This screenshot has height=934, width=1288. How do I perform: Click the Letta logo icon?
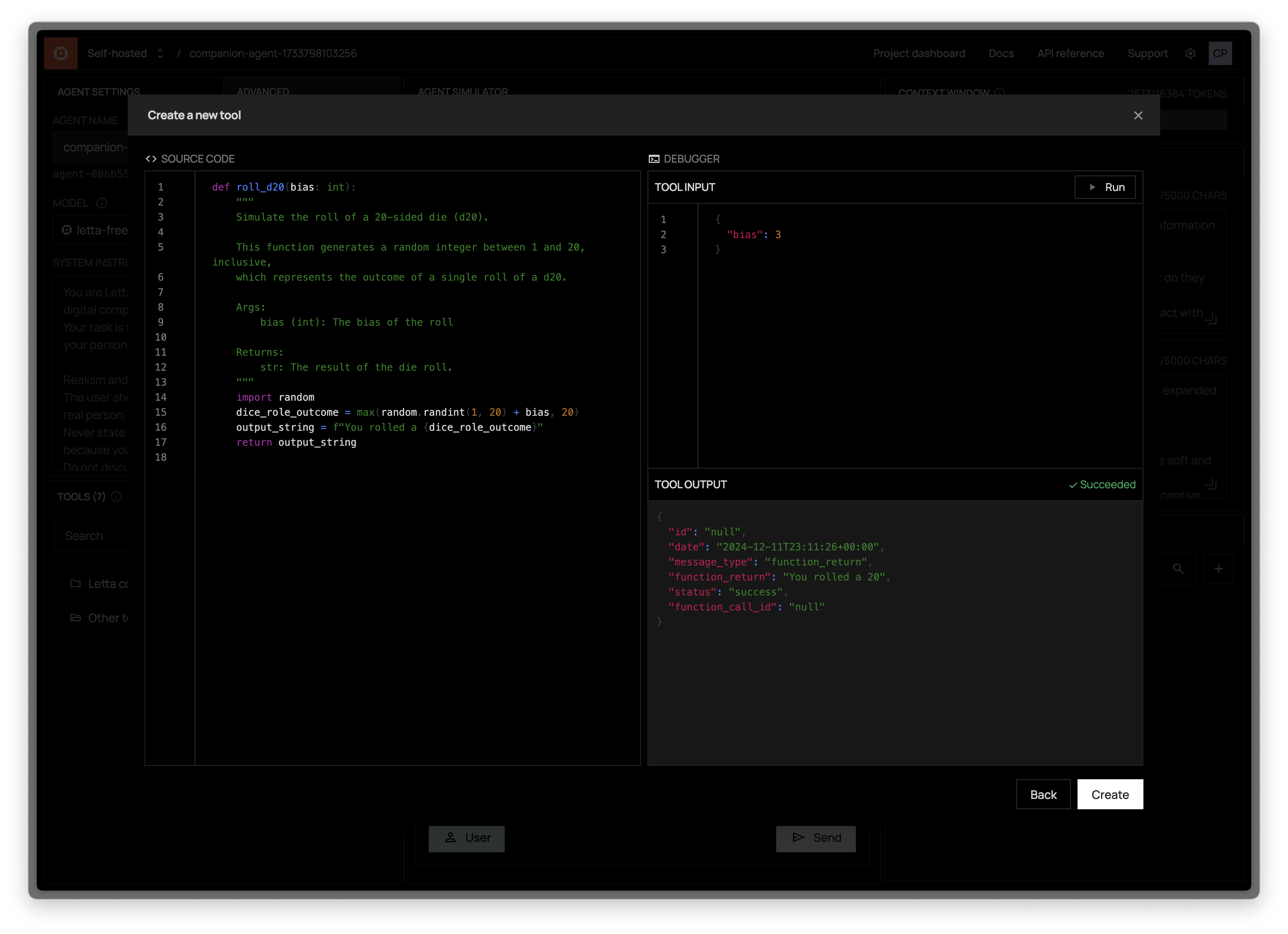click(61, 53)
